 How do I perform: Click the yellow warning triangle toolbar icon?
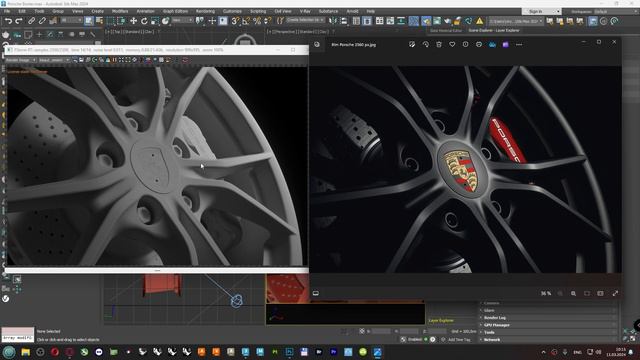pos(480,21)
